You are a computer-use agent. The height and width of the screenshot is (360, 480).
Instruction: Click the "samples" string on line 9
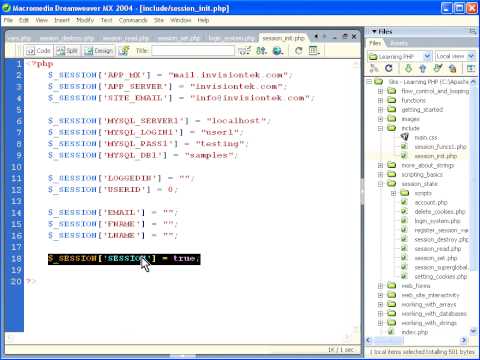(209, 155)
